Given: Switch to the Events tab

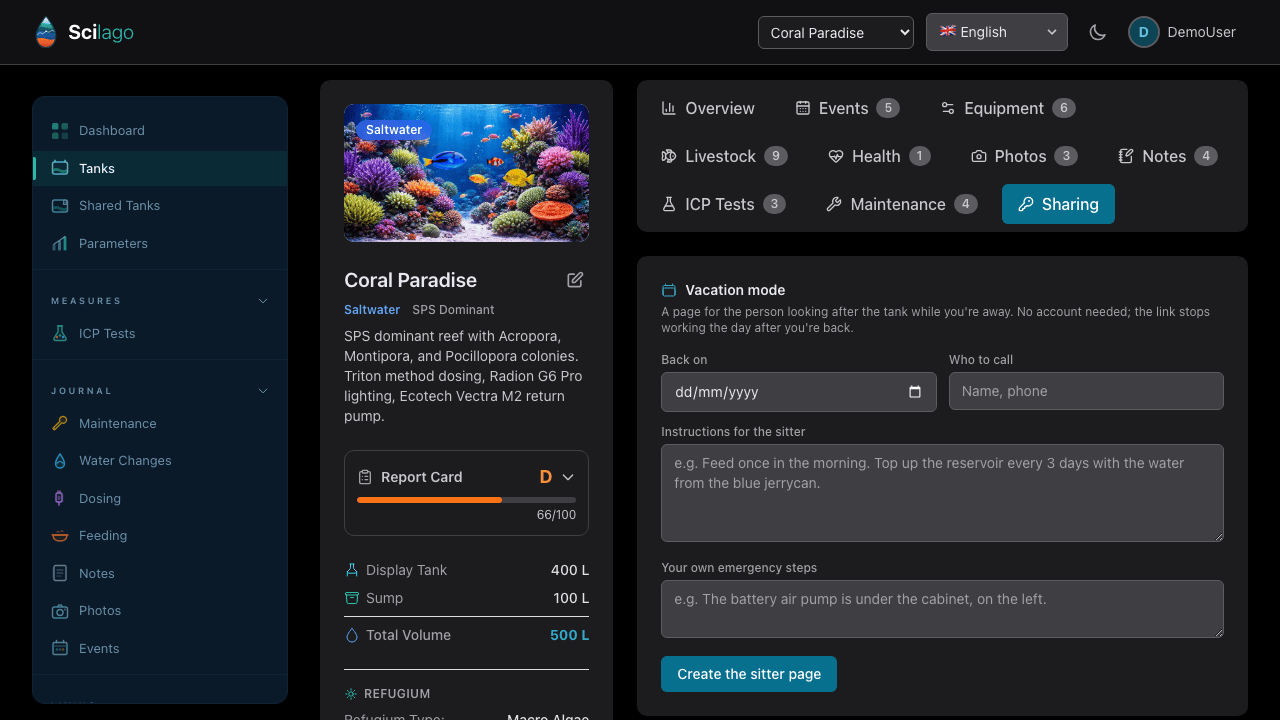Looking at the screenshot, I should [848, 108].
